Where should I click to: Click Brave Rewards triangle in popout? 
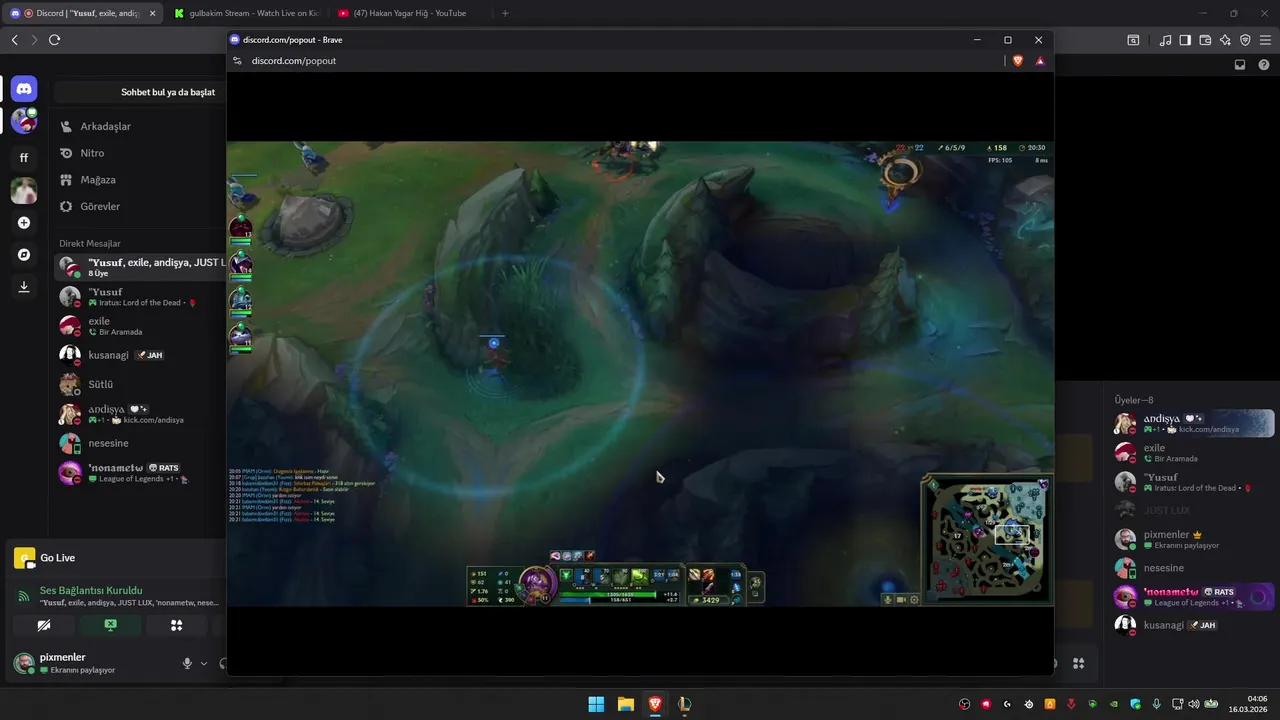point(1040,61)
